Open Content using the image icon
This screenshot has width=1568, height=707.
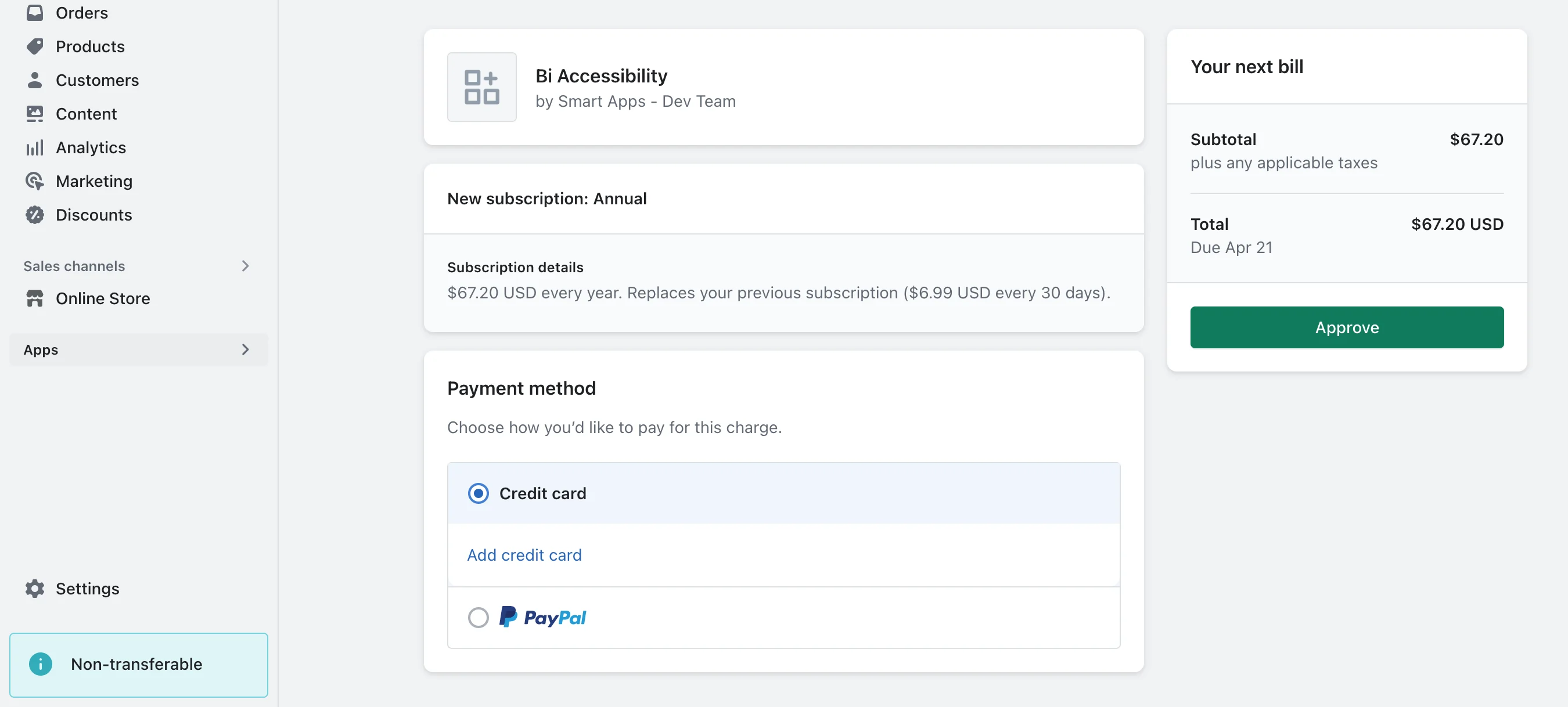(35, 114)
